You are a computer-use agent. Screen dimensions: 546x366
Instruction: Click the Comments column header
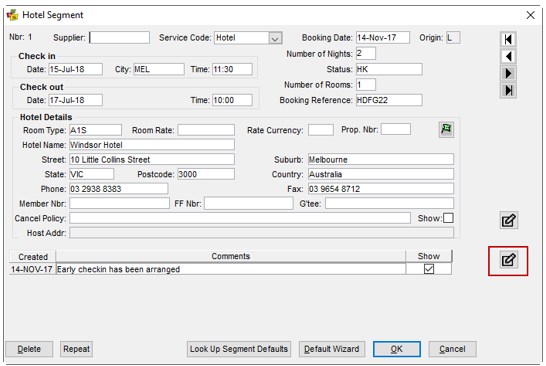coord(231,256)
